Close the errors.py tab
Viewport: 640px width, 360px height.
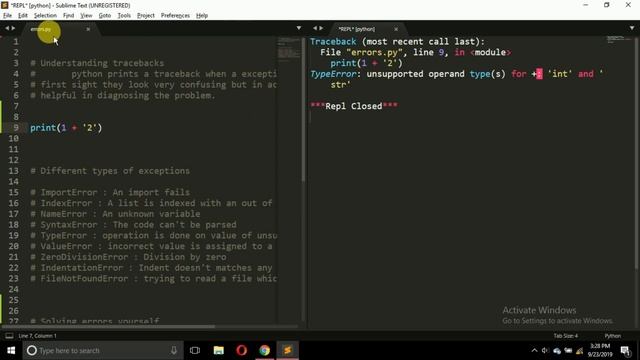88,29
